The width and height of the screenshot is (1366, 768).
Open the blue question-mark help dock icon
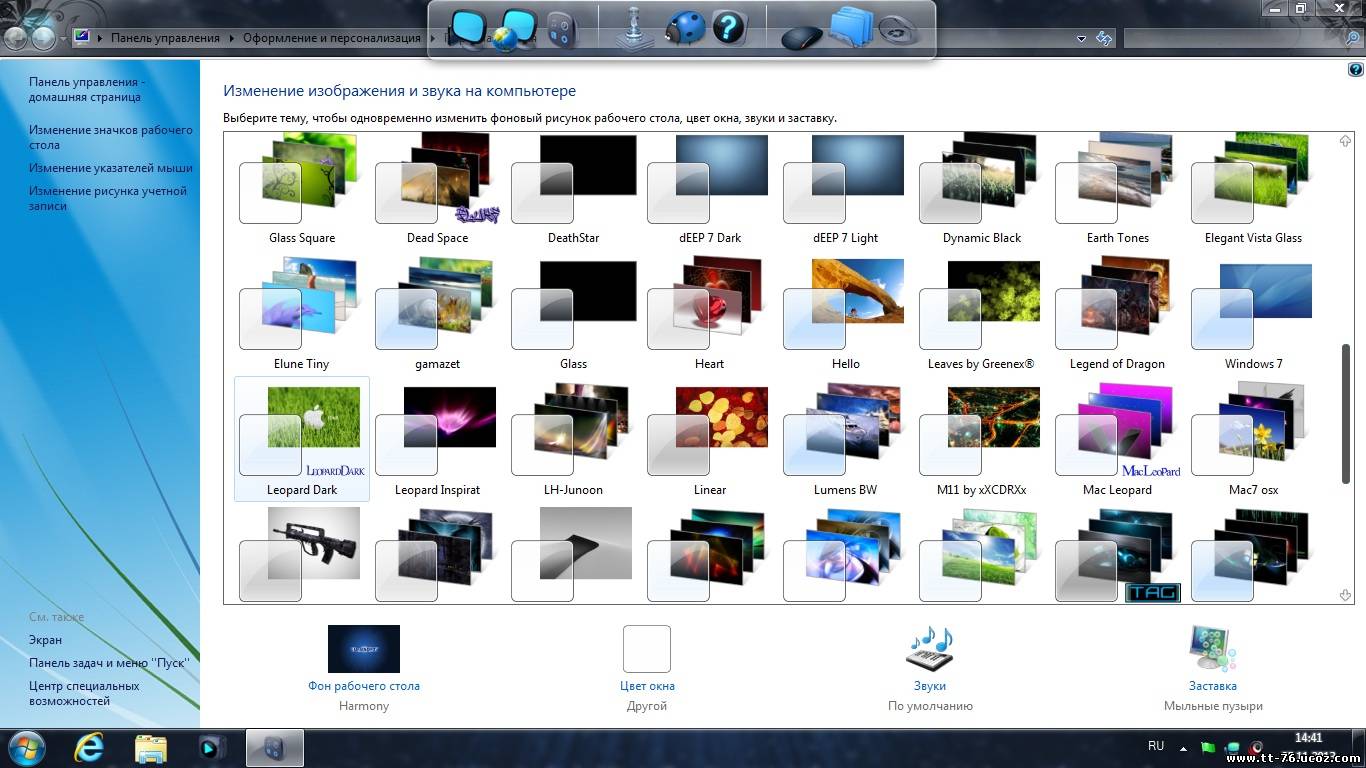click(x=729, y=26)
